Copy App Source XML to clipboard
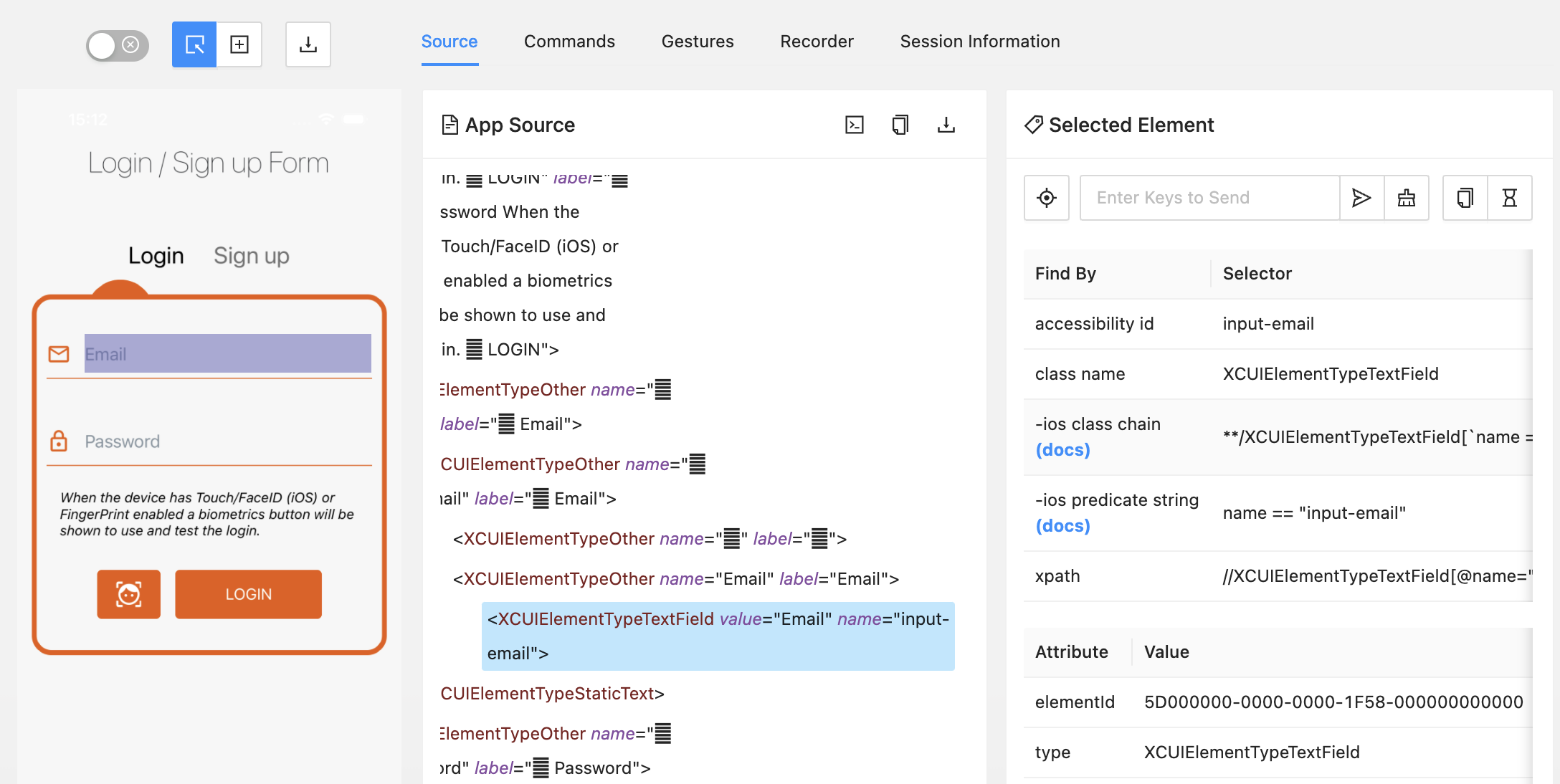 click(900, 125)
